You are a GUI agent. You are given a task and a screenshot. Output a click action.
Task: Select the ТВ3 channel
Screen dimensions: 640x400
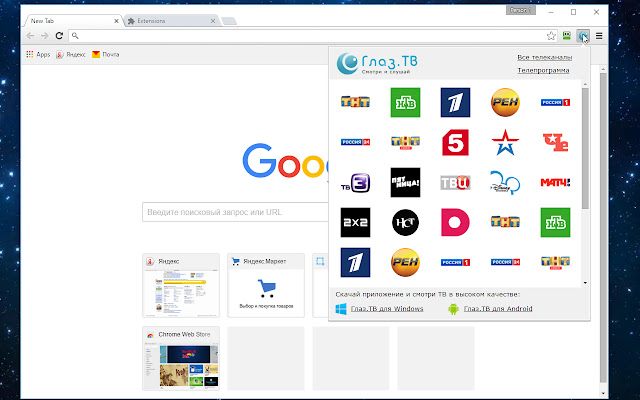click(356, 182)
